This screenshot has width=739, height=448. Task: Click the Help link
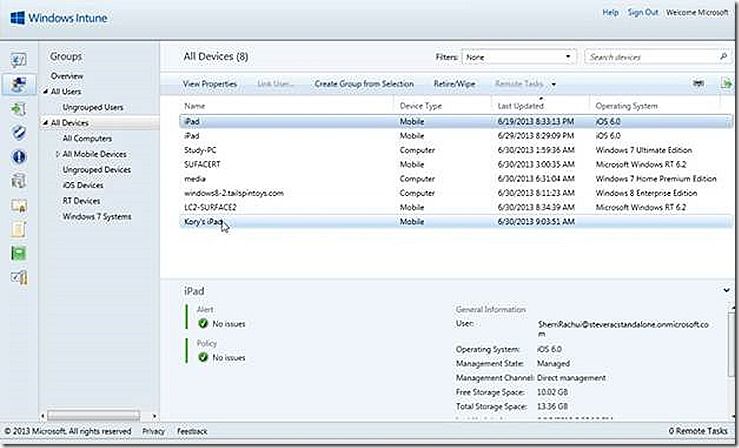coord(610,13)
